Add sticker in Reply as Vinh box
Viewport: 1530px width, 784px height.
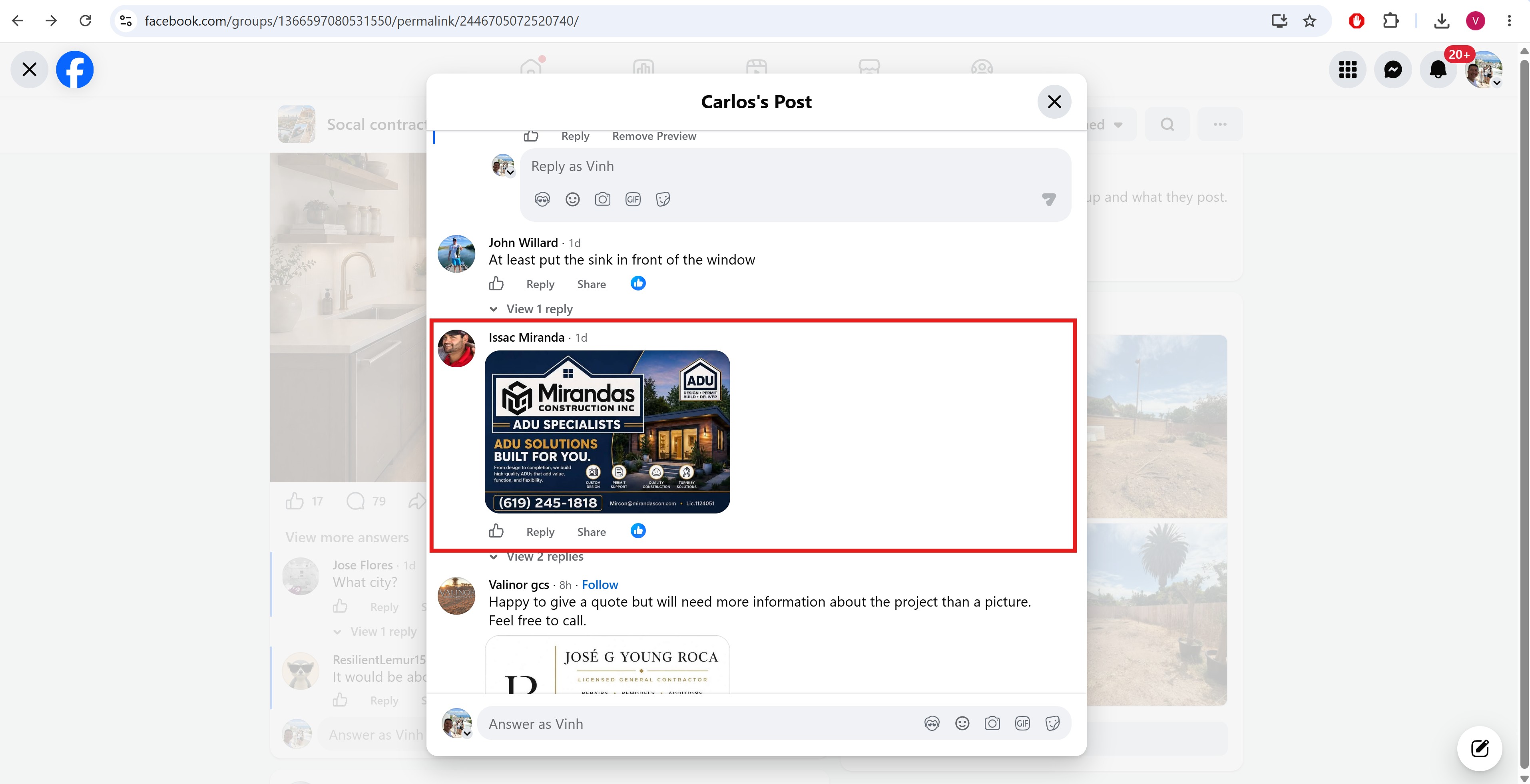[x=663, y=199]
